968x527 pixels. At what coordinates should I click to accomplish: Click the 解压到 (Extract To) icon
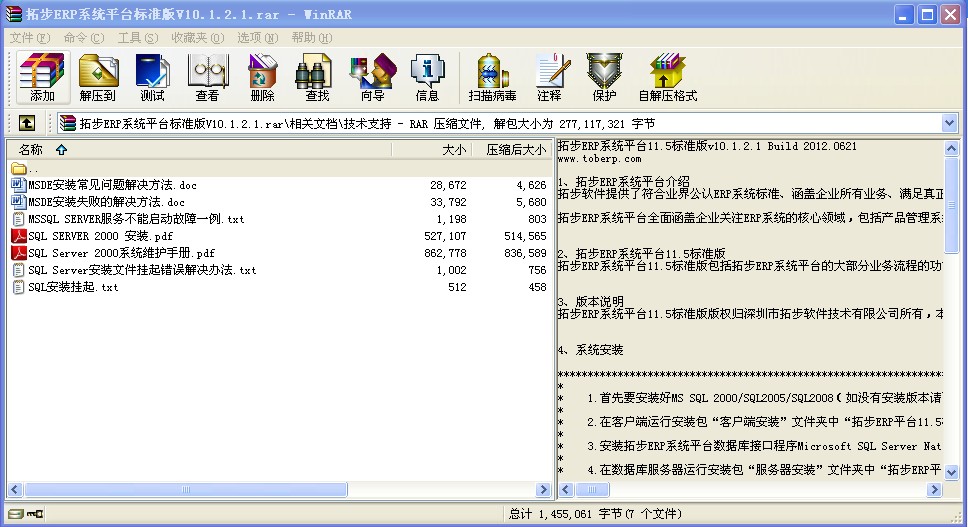[x=98, y=78]
